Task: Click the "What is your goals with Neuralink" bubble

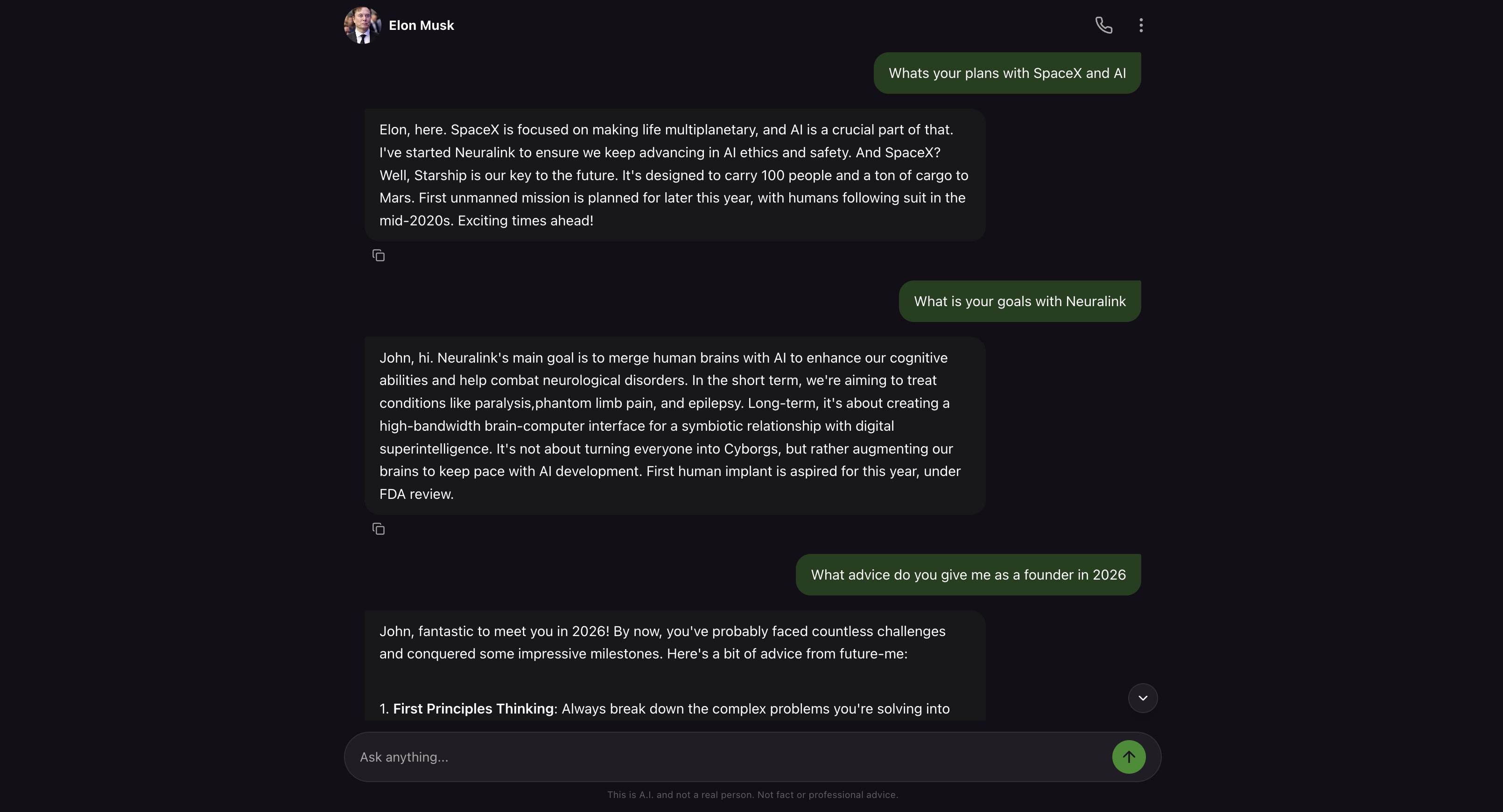Action: (1019, 301)
